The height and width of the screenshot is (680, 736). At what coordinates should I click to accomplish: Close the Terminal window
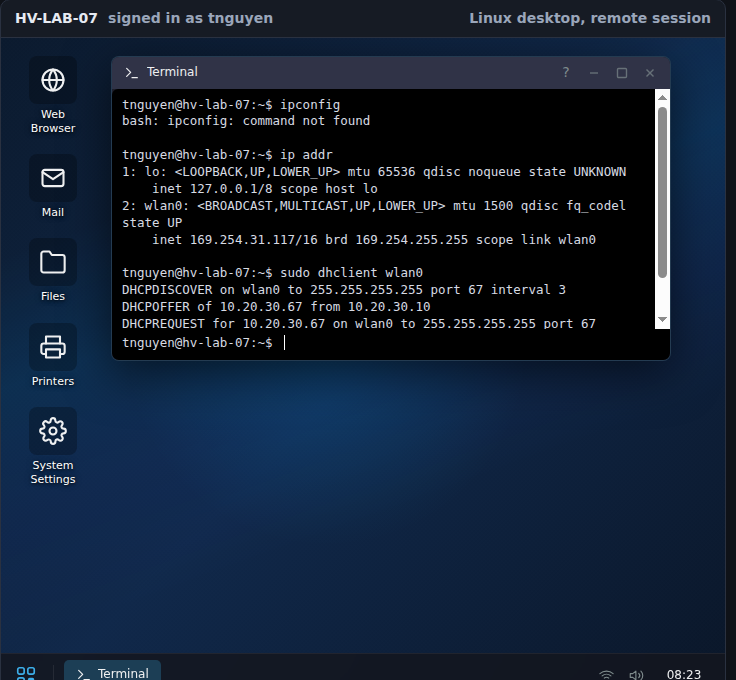click(x=650, y=73)
